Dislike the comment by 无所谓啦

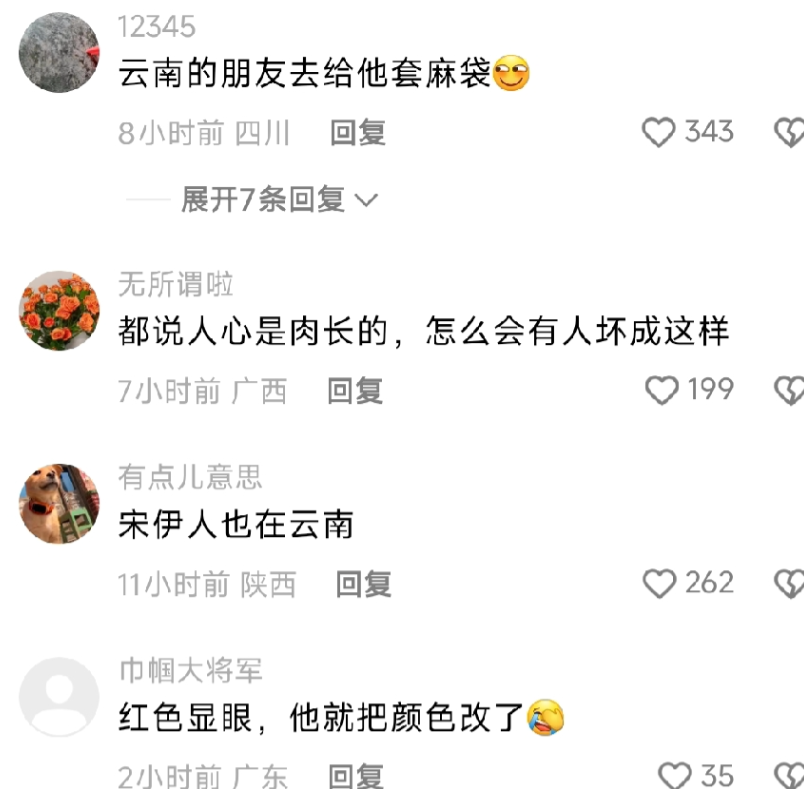pyautogui.click(x=790, y=390)
